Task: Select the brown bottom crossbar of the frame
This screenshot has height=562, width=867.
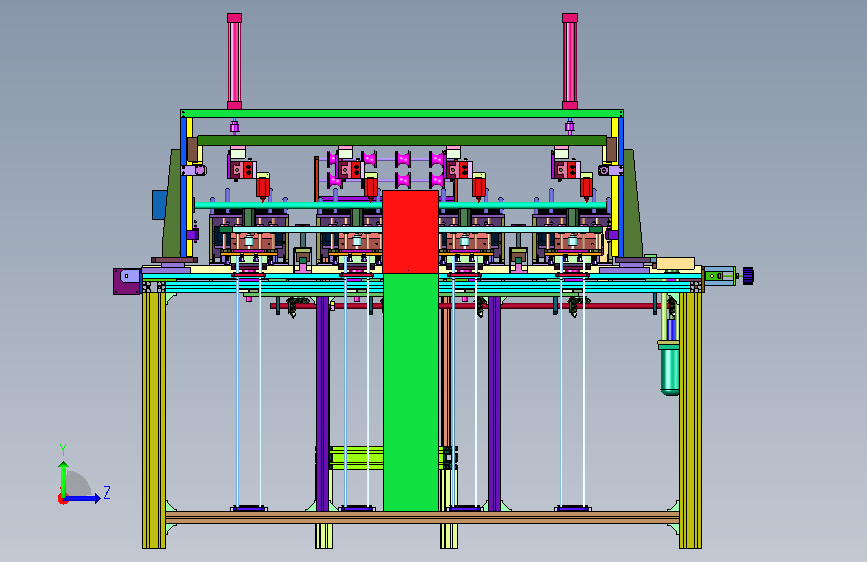Action: point(422,517)
